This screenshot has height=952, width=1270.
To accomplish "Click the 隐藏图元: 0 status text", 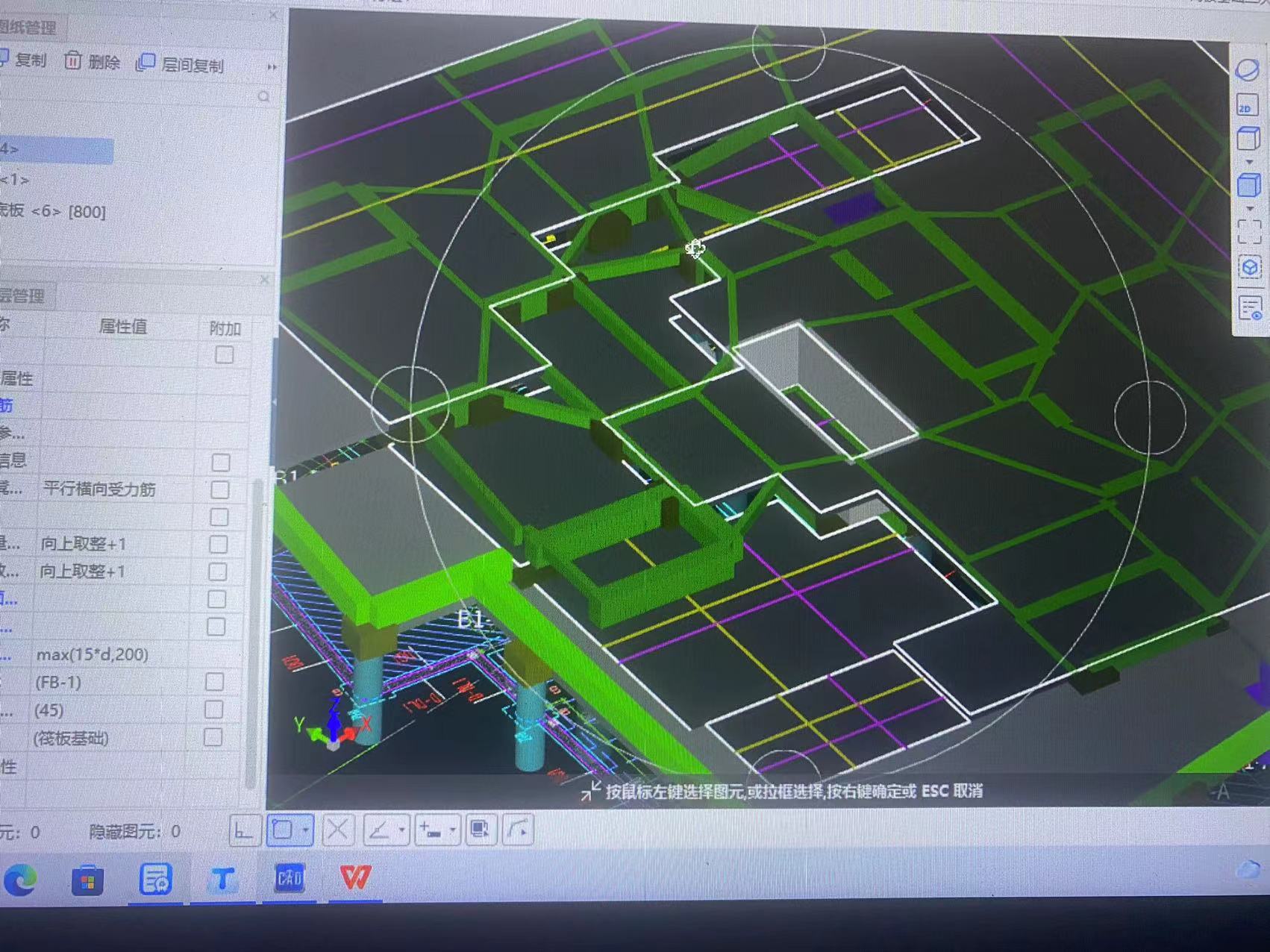I will 134,831.
